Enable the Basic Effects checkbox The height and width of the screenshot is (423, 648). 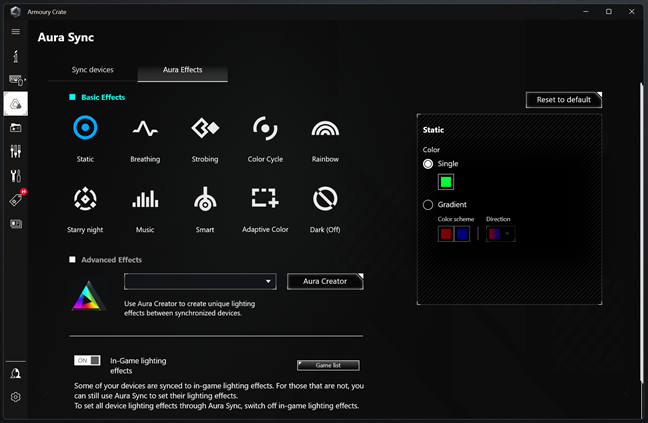pyautogui.click(x=72, y=97)
